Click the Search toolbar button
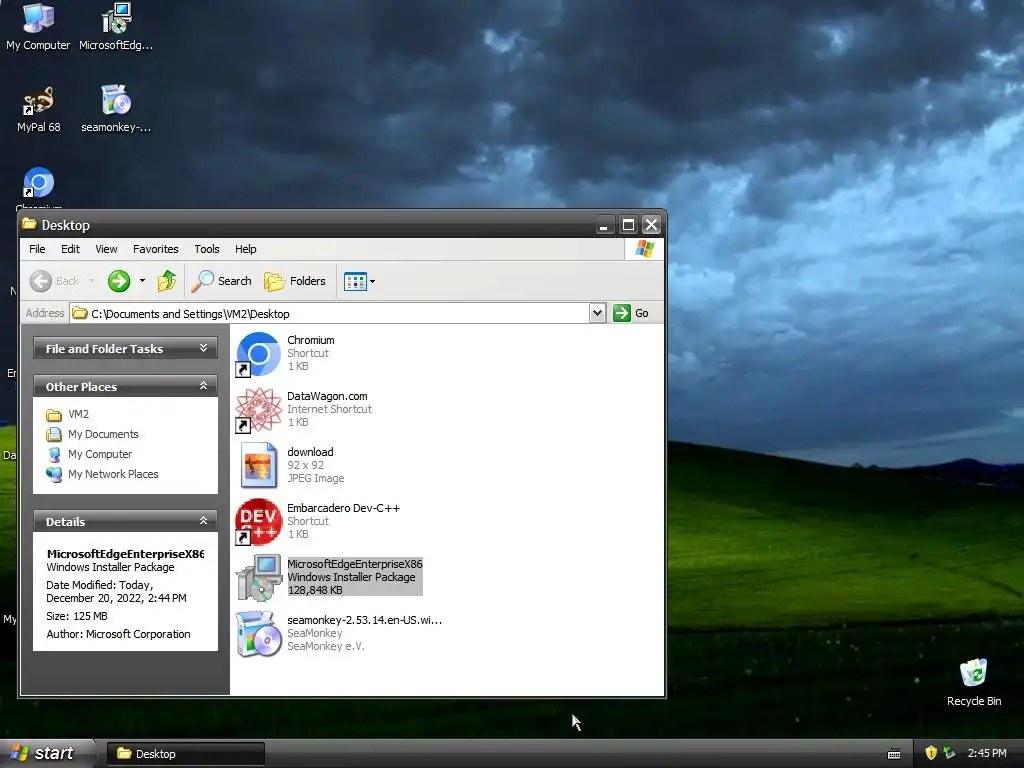This screenshot has height=768, width=1024. pyautogui.click(x=221, y=281)
